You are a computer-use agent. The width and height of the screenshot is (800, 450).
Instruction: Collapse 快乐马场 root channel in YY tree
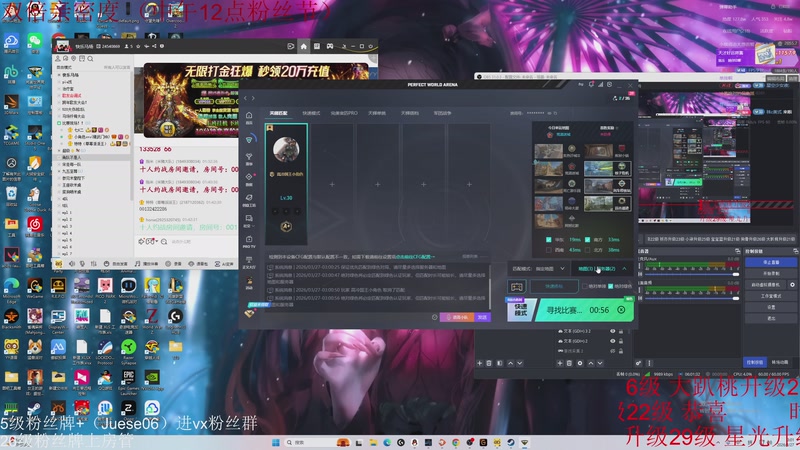tap(59, 75)
